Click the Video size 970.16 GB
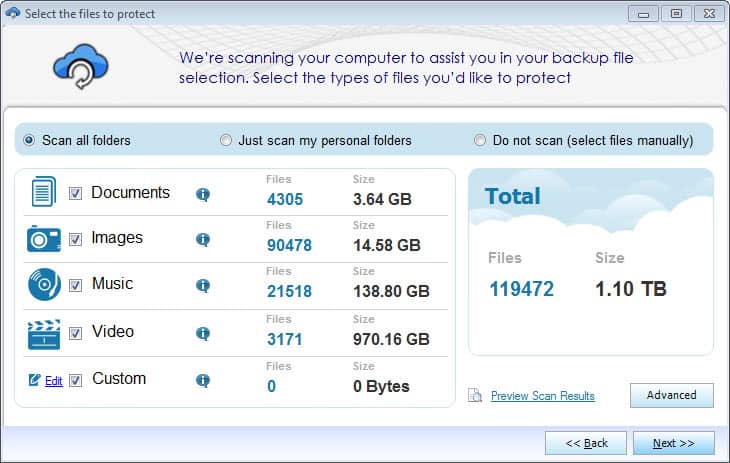 tap(391, 339)
